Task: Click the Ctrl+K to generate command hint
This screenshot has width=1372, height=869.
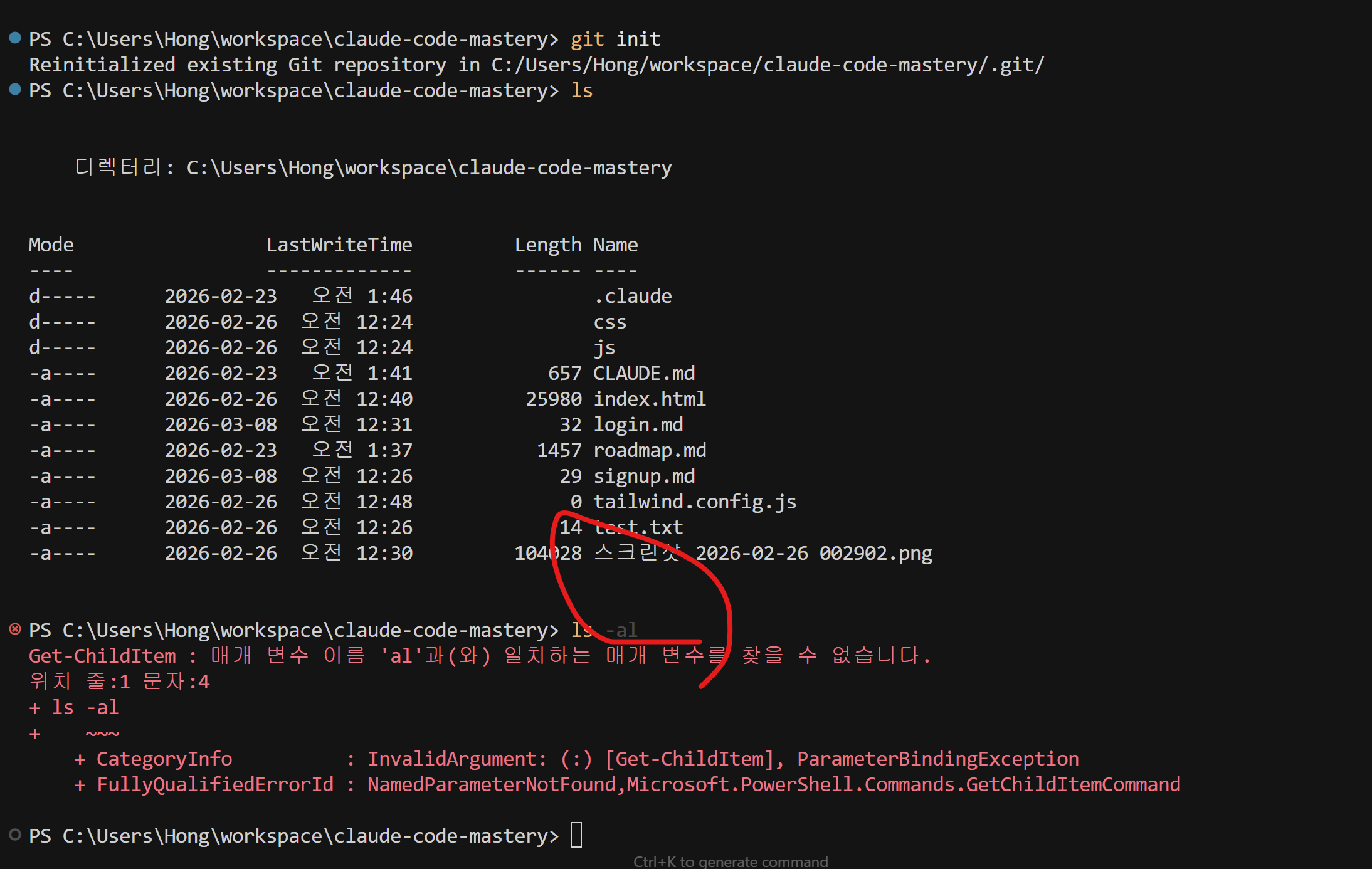Action: tap(730, 861)
